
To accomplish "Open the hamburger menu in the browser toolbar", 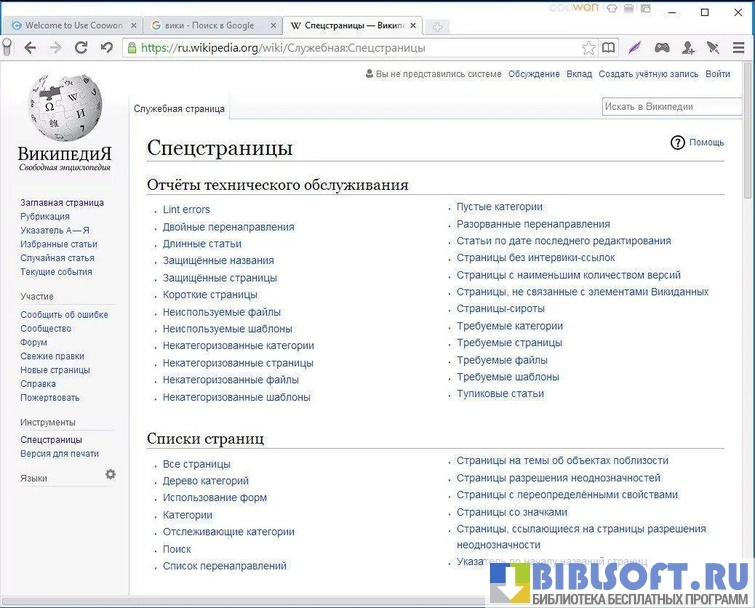I will [738, 47].
